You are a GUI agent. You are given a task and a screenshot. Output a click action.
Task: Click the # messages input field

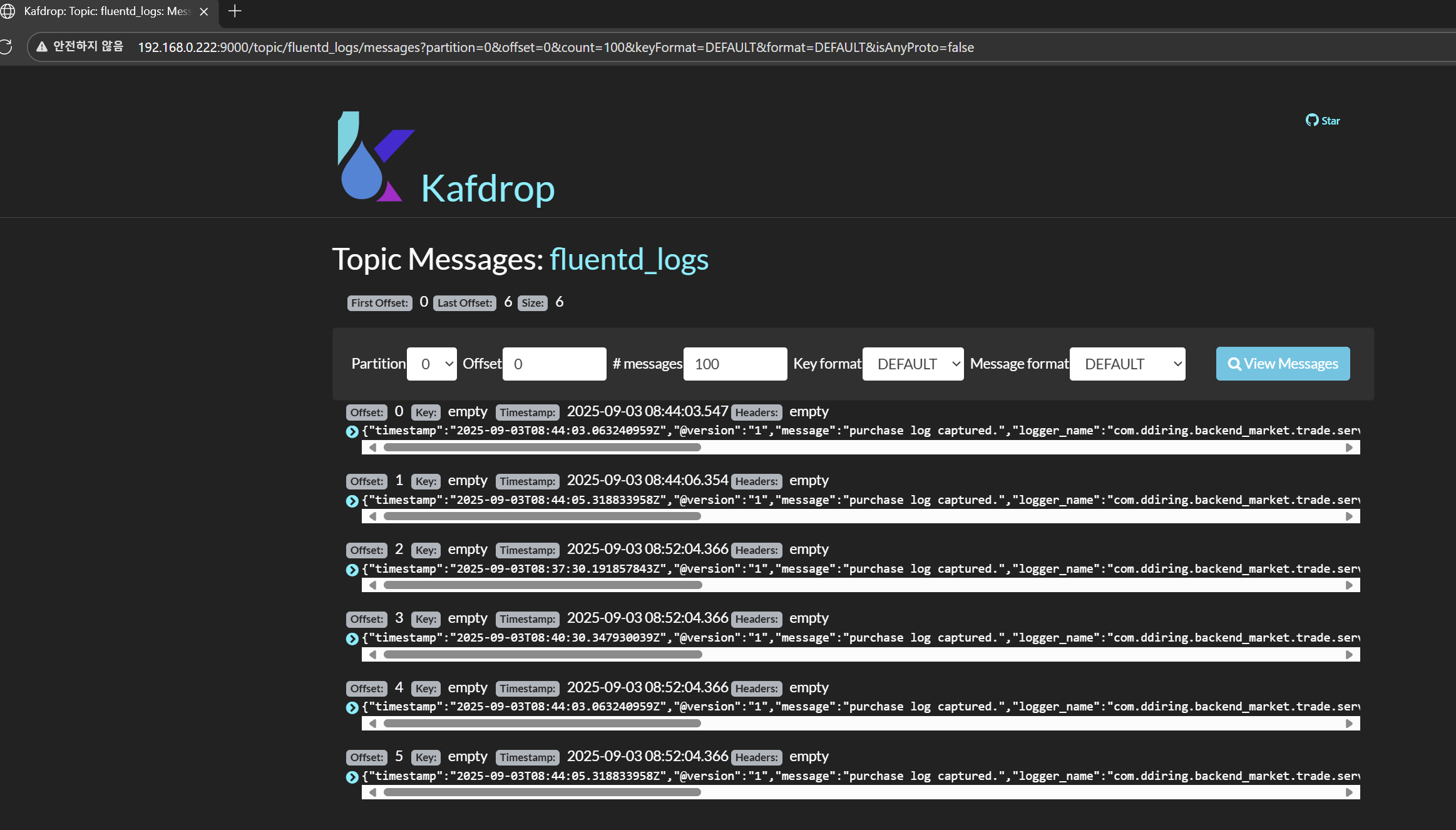735,364
